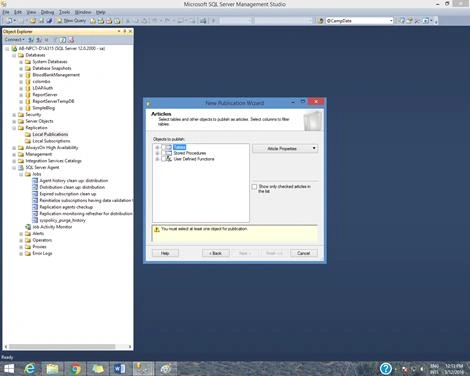
Task: Check the Tables checkbox in wizard
Action: [163, 147]
